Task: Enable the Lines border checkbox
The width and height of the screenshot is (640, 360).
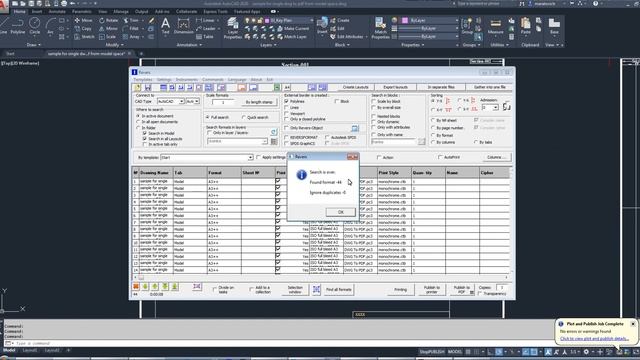Action: click(x=287, y=107)
